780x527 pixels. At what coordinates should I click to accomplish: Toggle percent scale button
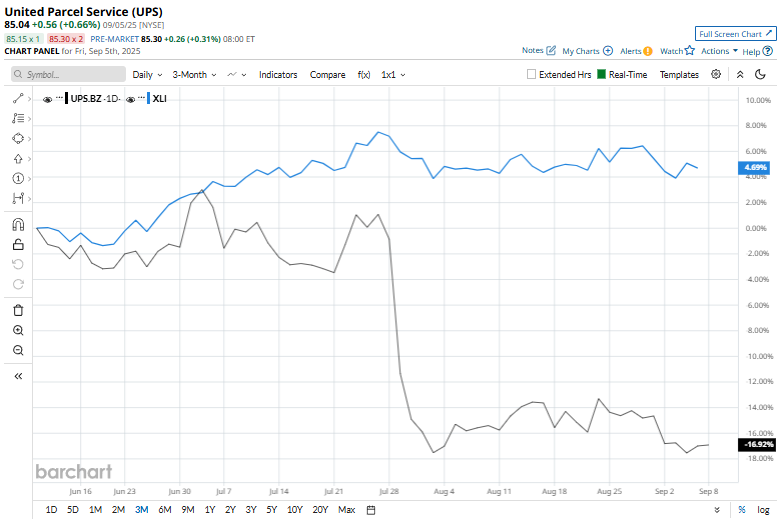[742, 510]
